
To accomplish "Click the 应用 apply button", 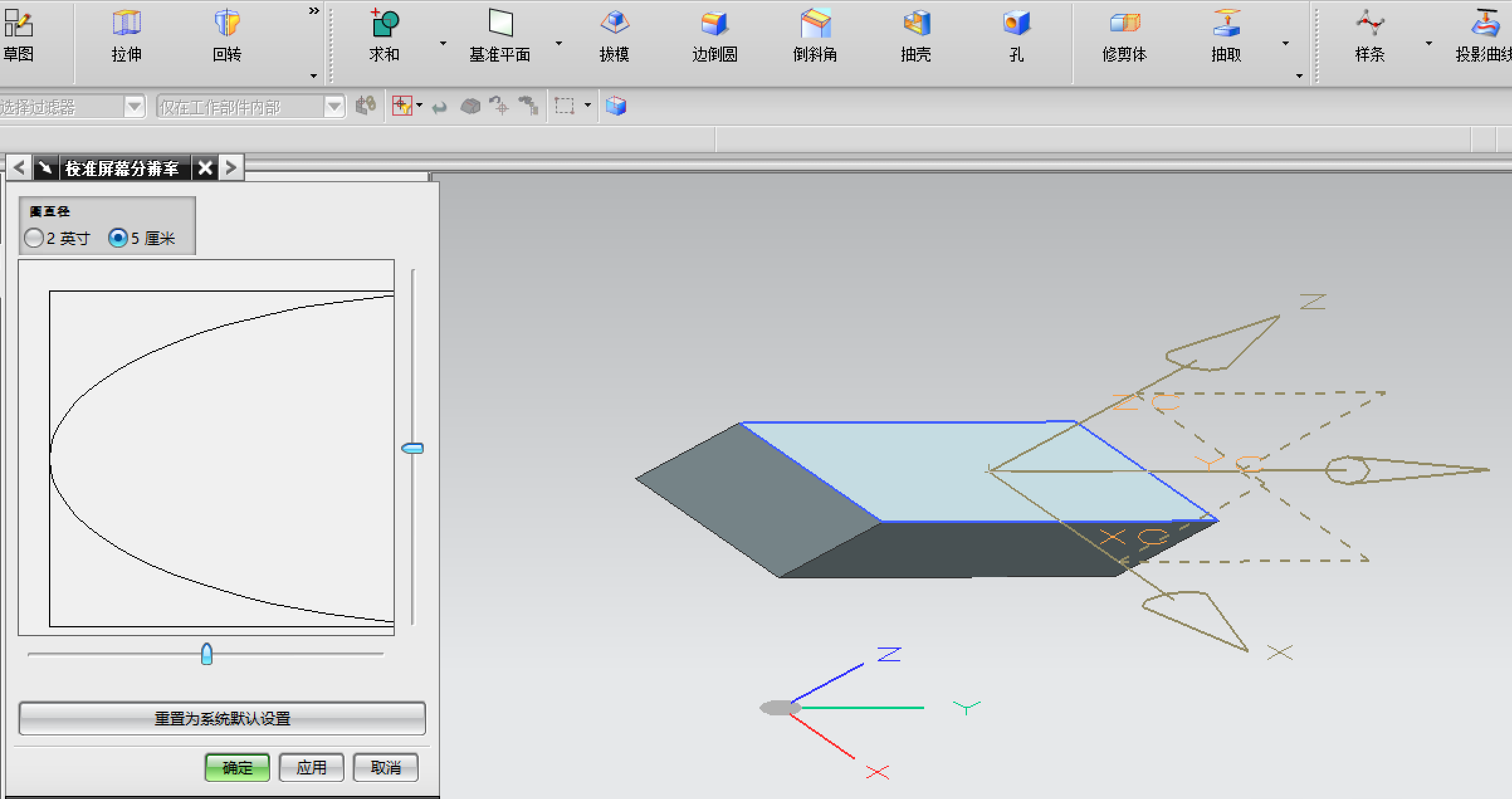I will click(x=311, y=767).
